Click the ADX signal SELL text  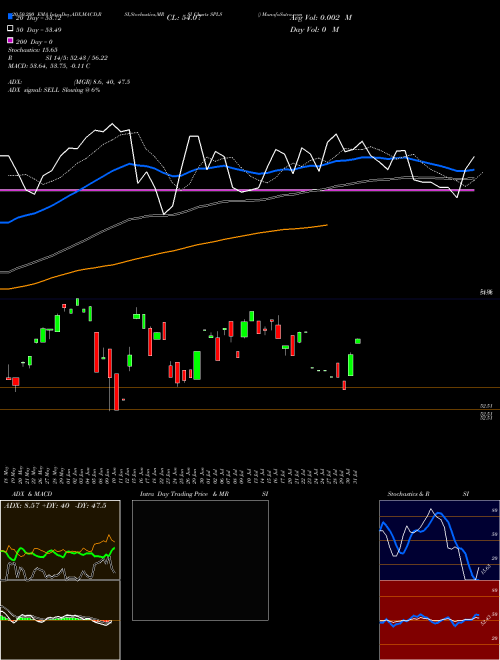54,90
